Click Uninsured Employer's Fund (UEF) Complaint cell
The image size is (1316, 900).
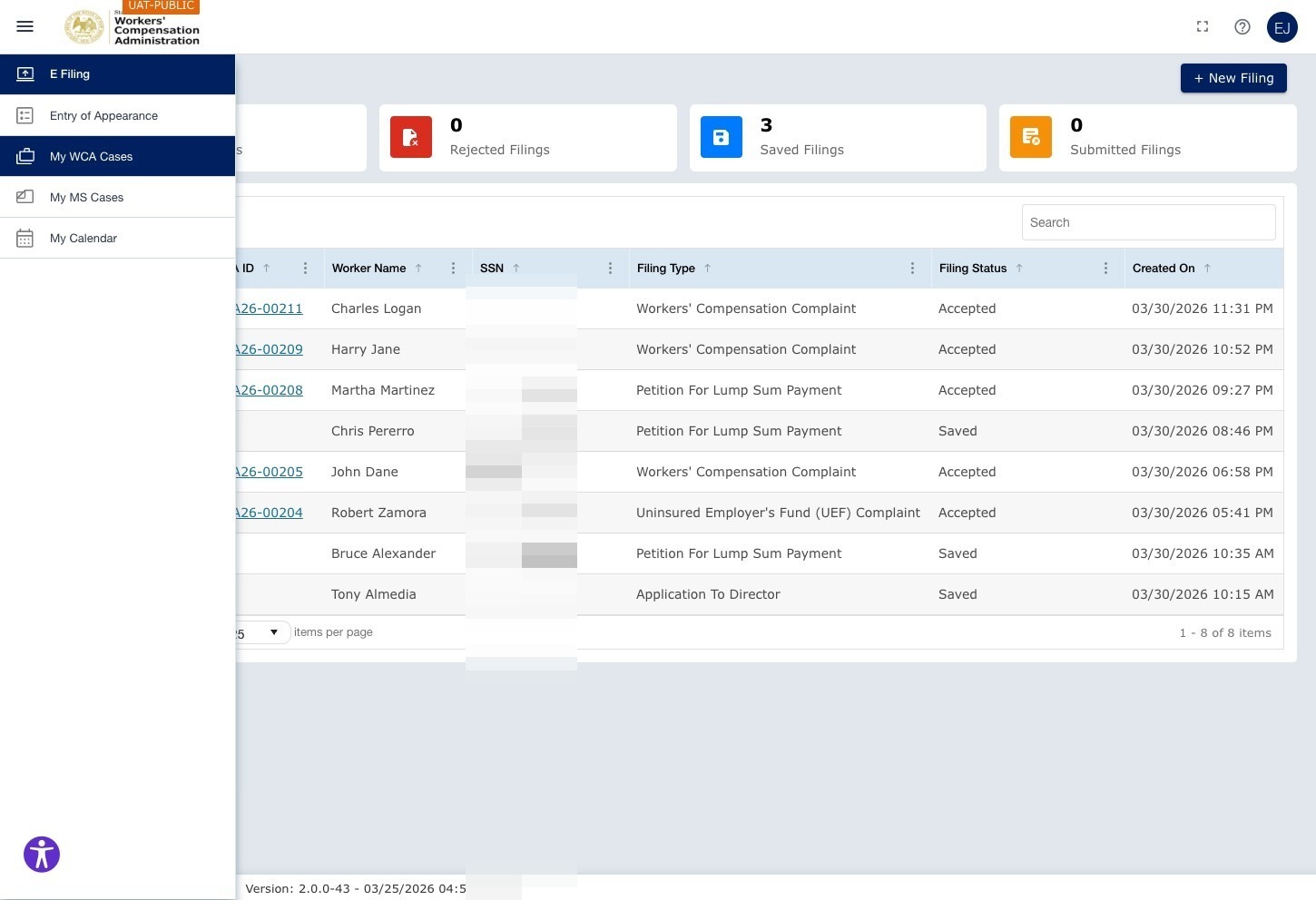[778, 513]
